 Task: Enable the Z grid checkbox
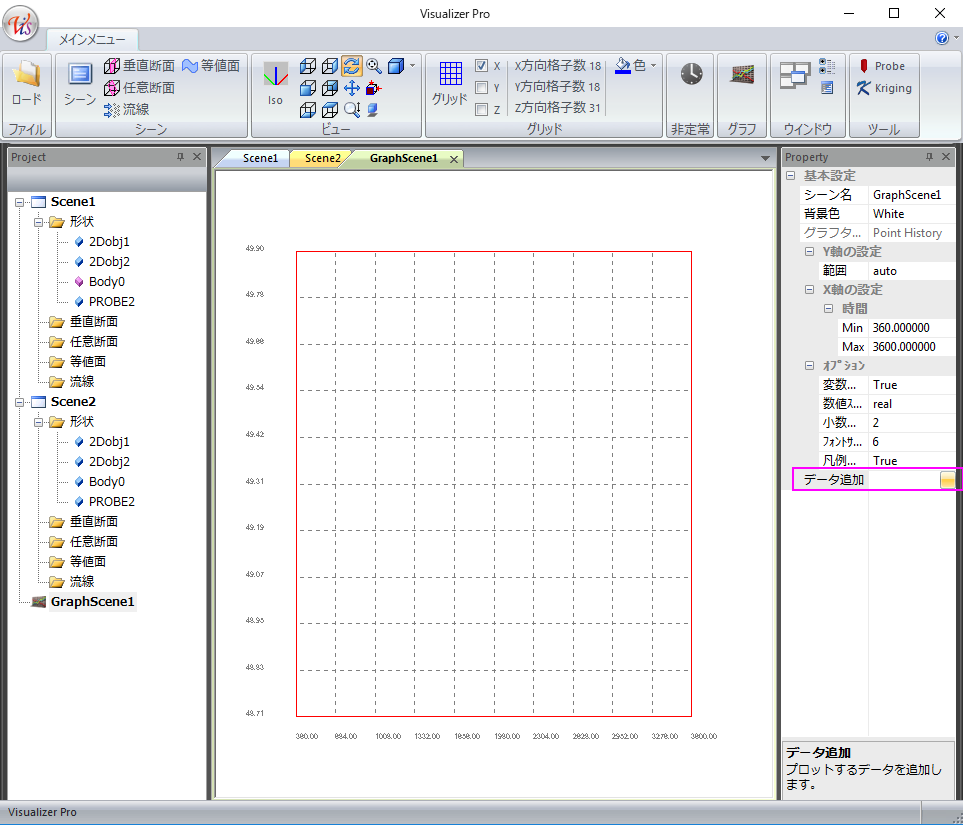pos(481,110)
